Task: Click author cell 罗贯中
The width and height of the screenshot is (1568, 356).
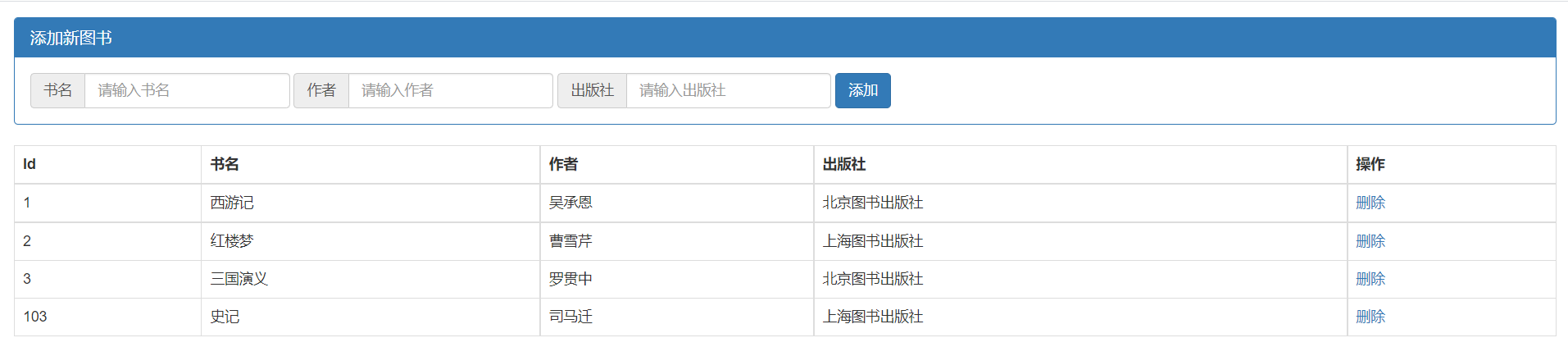Action: (677, 279)
